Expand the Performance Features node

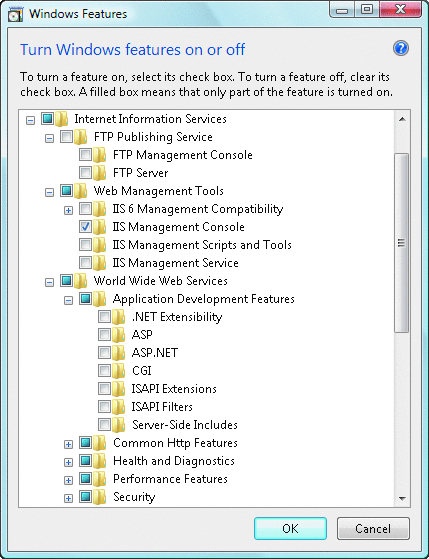(68, 481)
